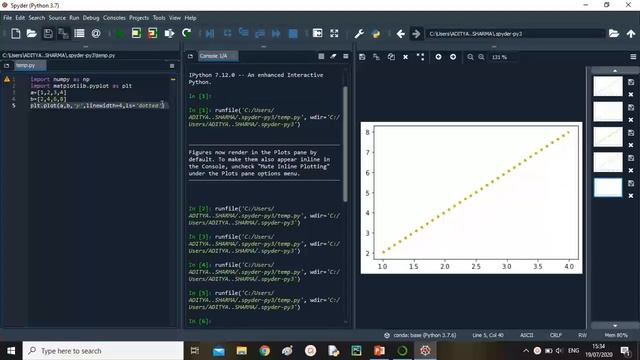This screenshot has width=640, height=360.
Task: Select the Console 1/A tab
Action: [218, 56]
